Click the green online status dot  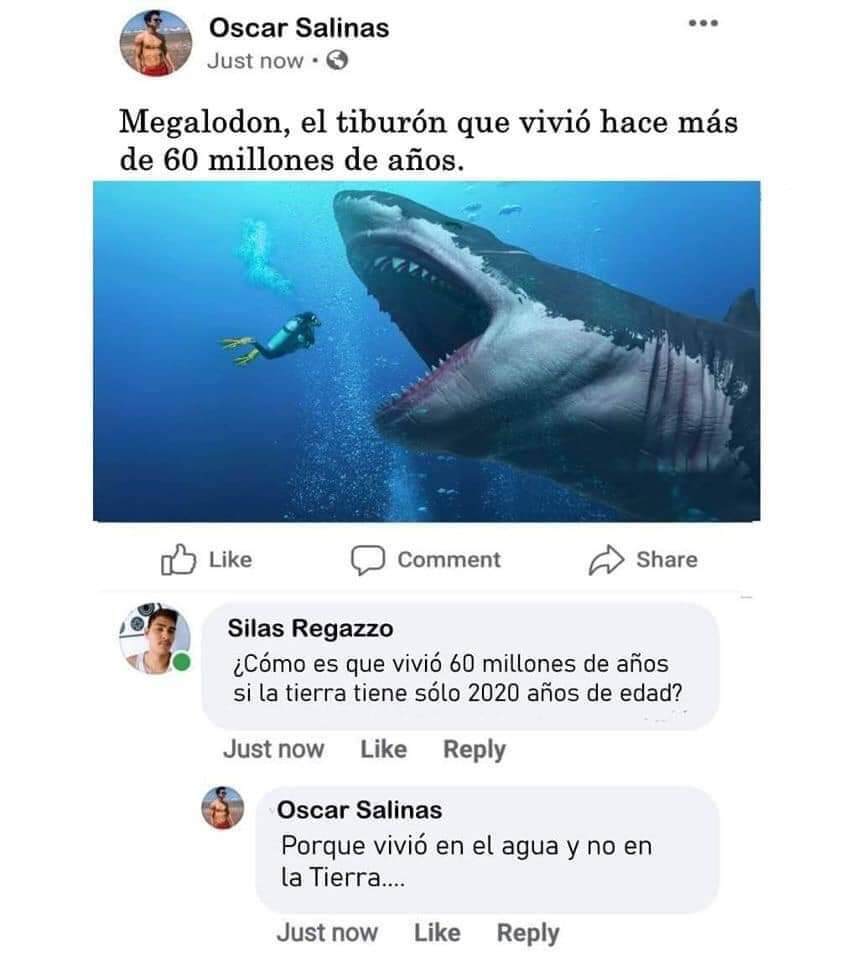[181, 662]
